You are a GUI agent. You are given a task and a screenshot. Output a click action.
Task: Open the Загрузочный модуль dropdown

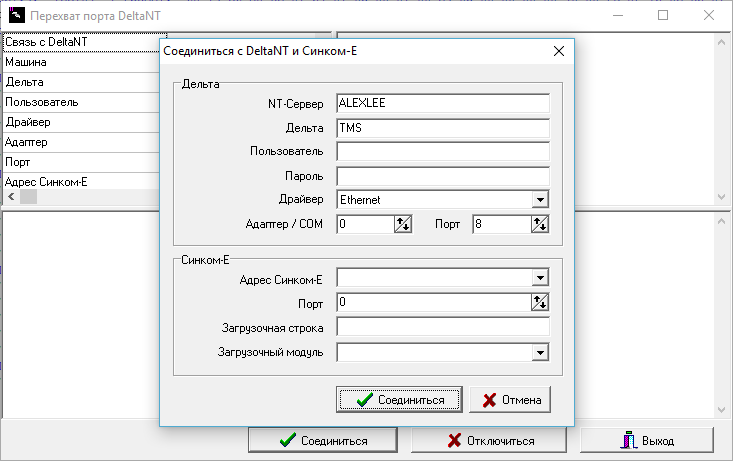540,352
